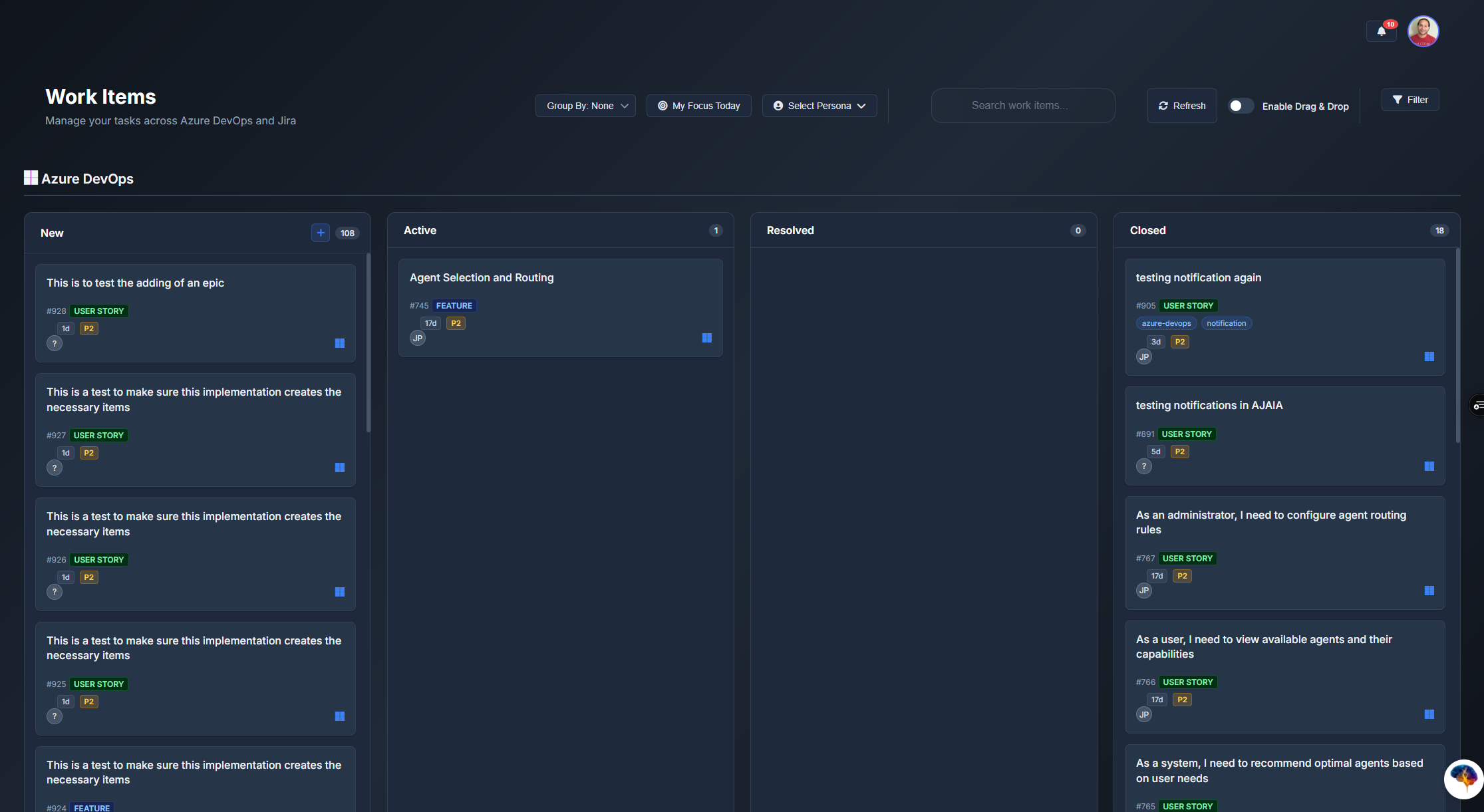This screenshot has height=812, width=1484.
Task: Open the profile avatar in the top right
Action: click(1423, 31)
